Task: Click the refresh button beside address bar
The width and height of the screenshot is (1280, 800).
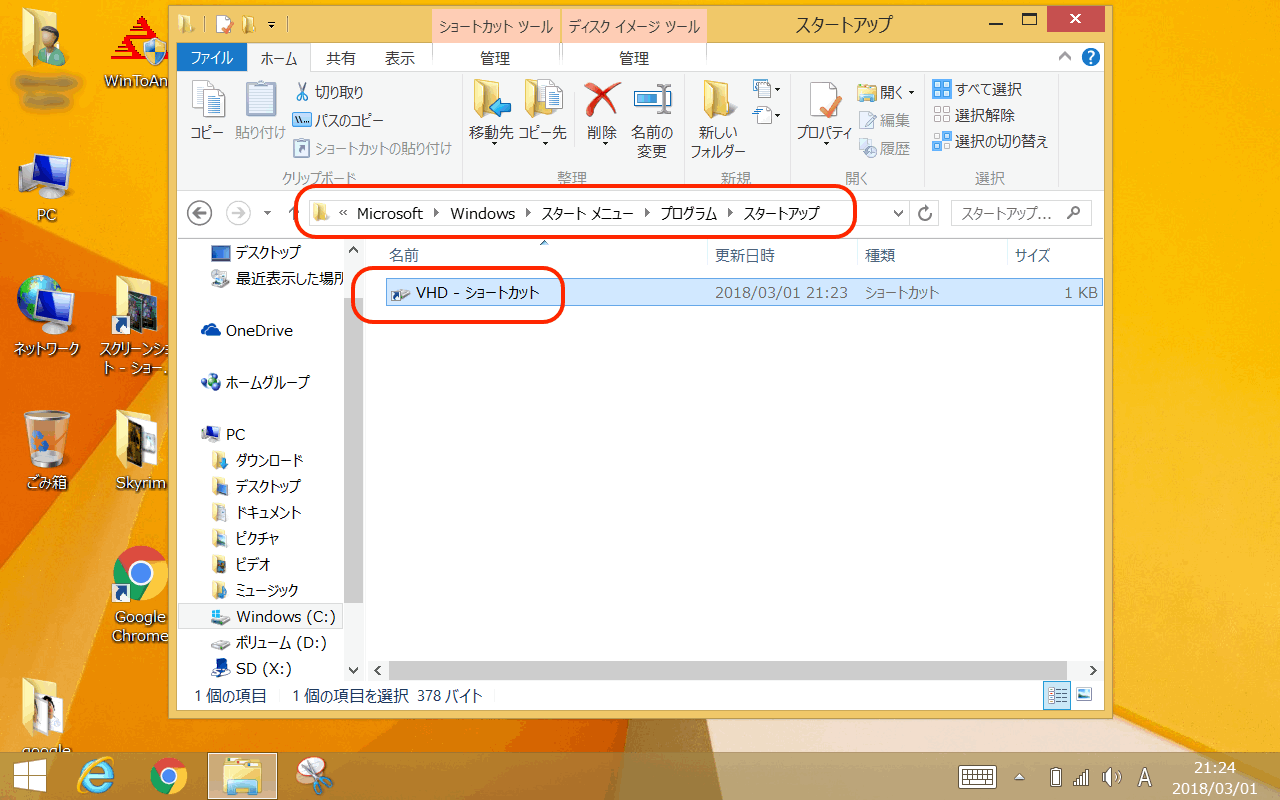Action: coord(925,213)
